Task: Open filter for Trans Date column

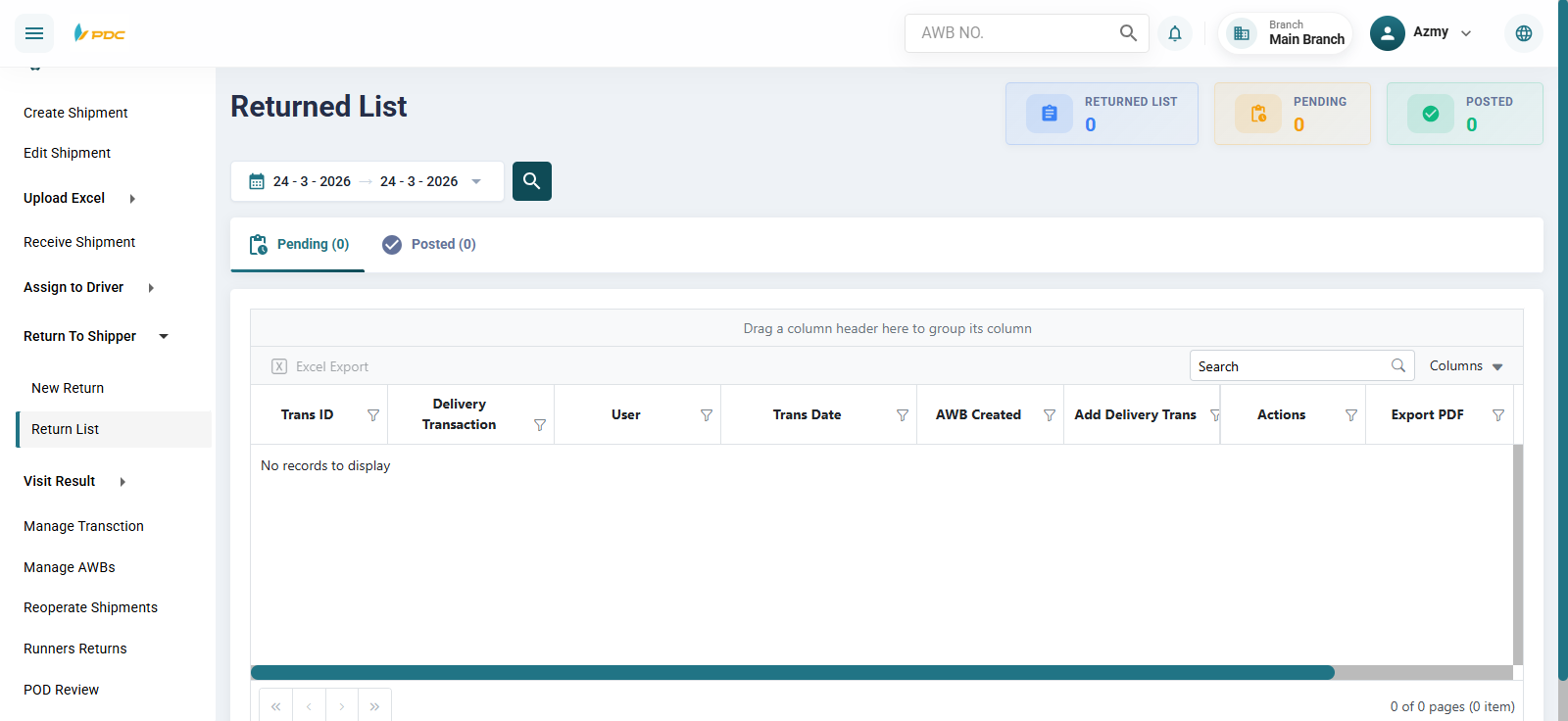Action: (x=902, y=415)
